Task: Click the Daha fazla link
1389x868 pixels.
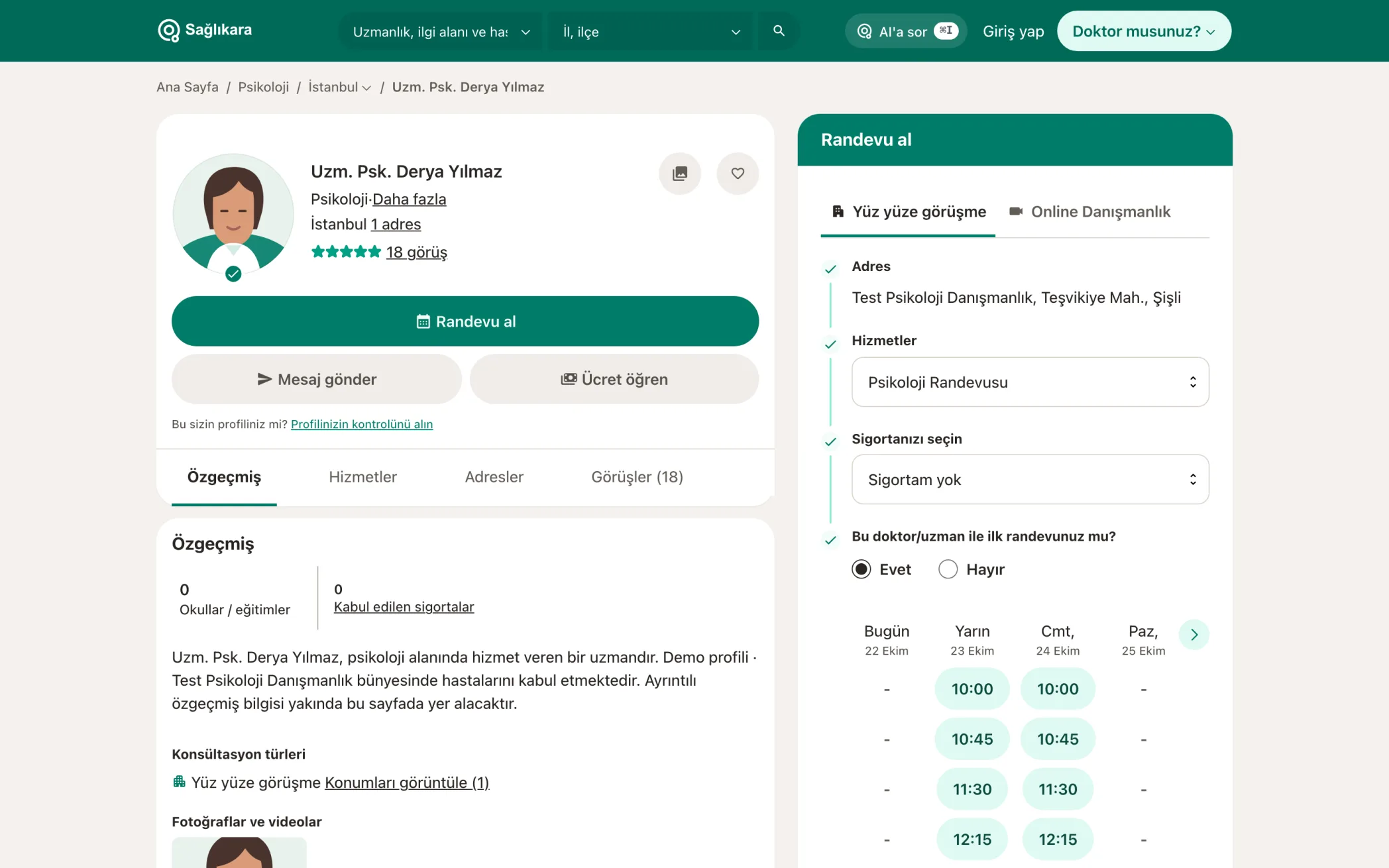Action: [410, 199]
